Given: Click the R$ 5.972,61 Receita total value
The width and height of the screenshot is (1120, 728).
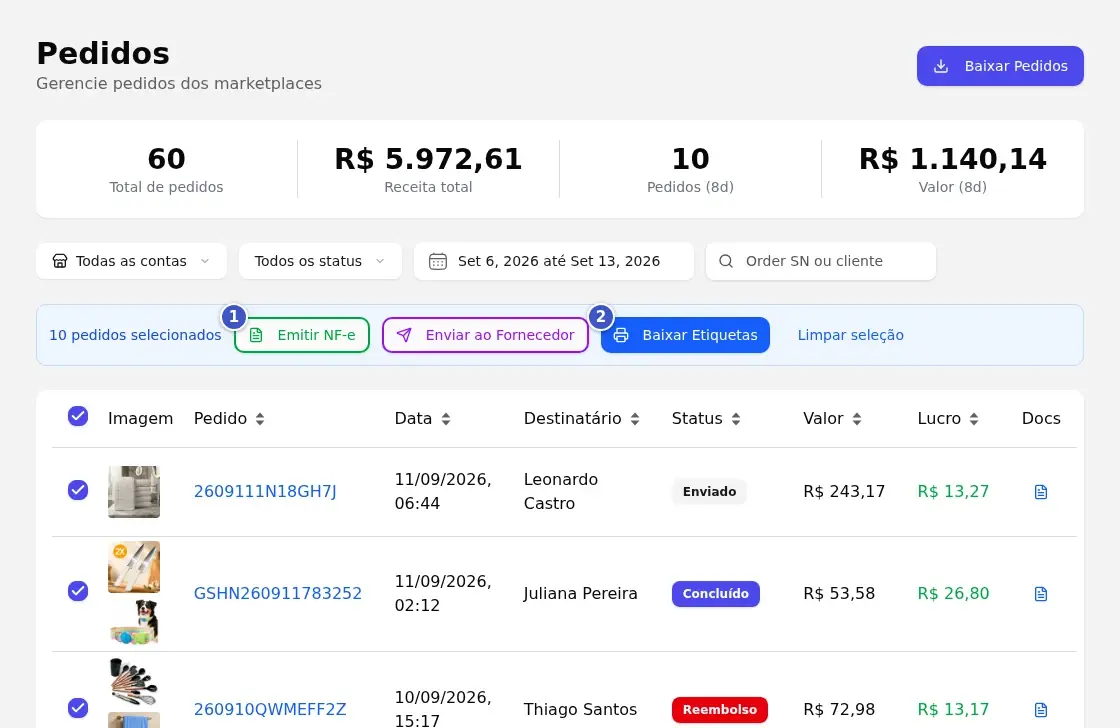Looking at the screenshot, I should (x=429, y=159).
